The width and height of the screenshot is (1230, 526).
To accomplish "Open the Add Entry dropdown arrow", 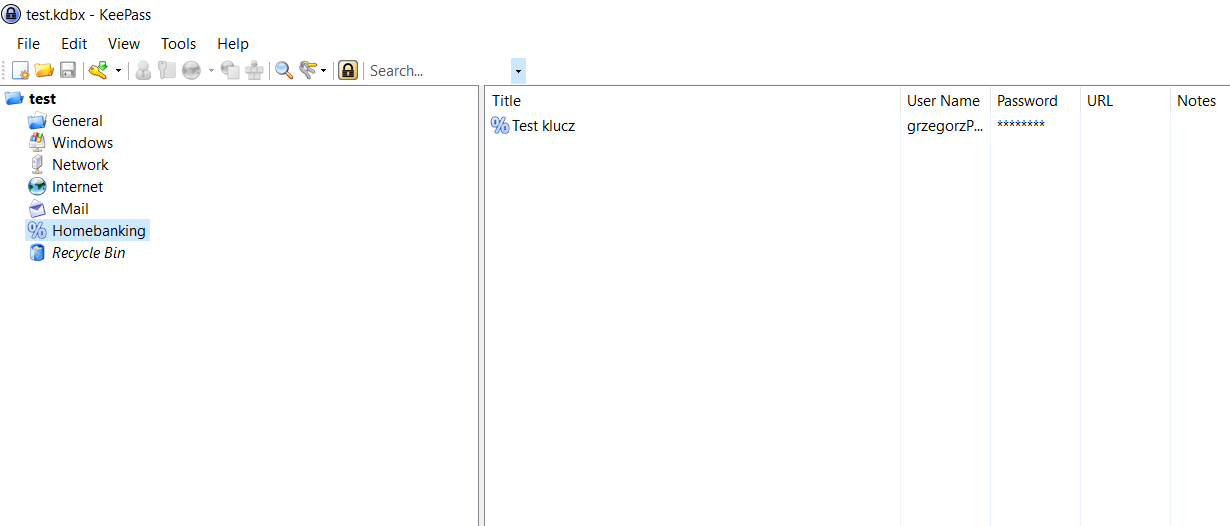I will pyautogui.click(x=118, y=71).
